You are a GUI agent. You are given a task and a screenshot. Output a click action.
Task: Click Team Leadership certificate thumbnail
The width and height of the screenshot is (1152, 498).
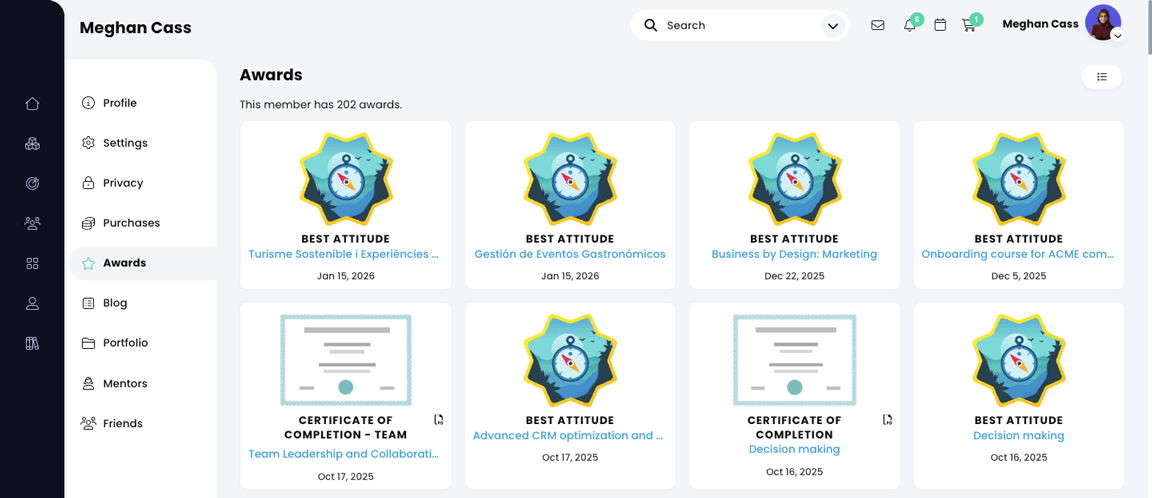(x=345, y=360)
